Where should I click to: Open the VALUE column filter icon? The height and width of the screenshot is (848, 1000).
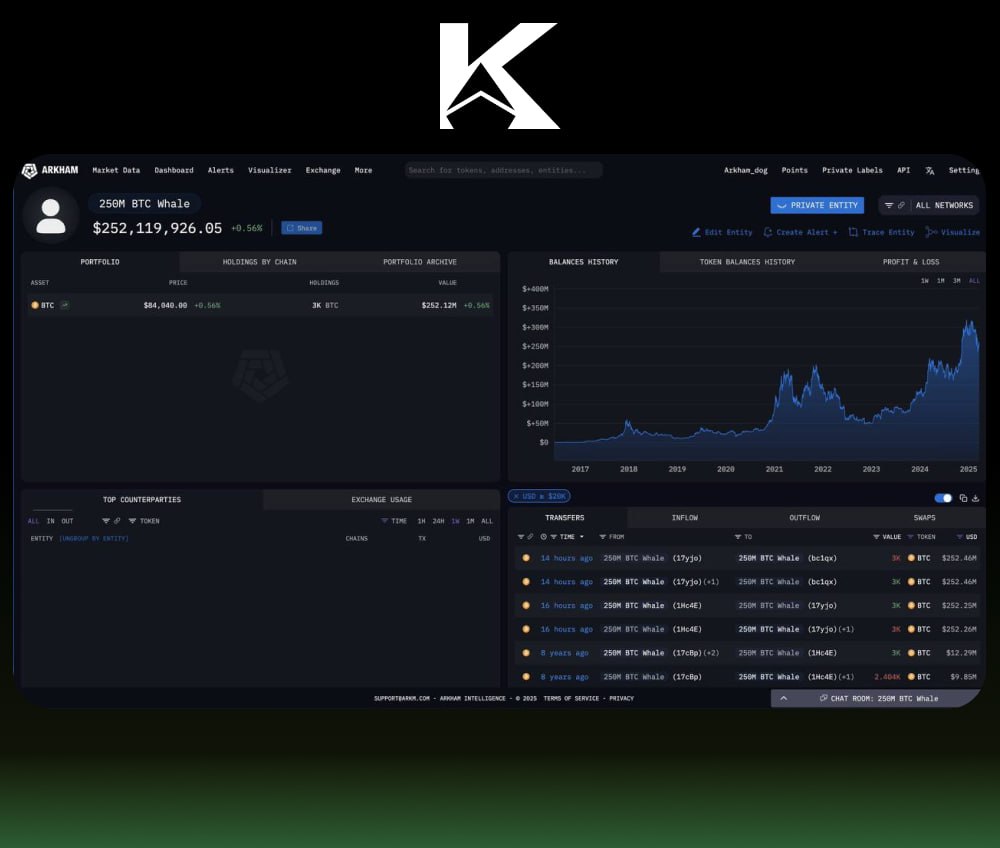point(876,537)
